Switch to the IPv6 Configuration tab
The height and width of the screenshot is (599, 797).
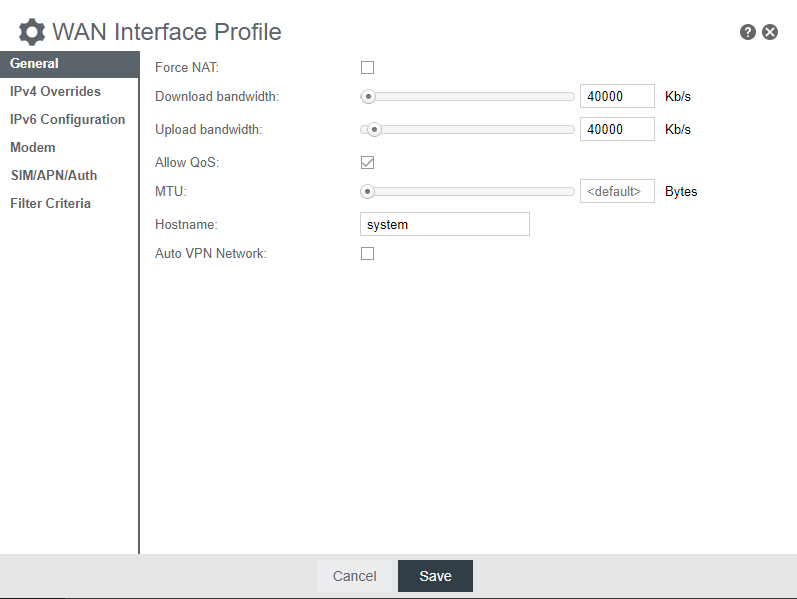coord(70,119)
